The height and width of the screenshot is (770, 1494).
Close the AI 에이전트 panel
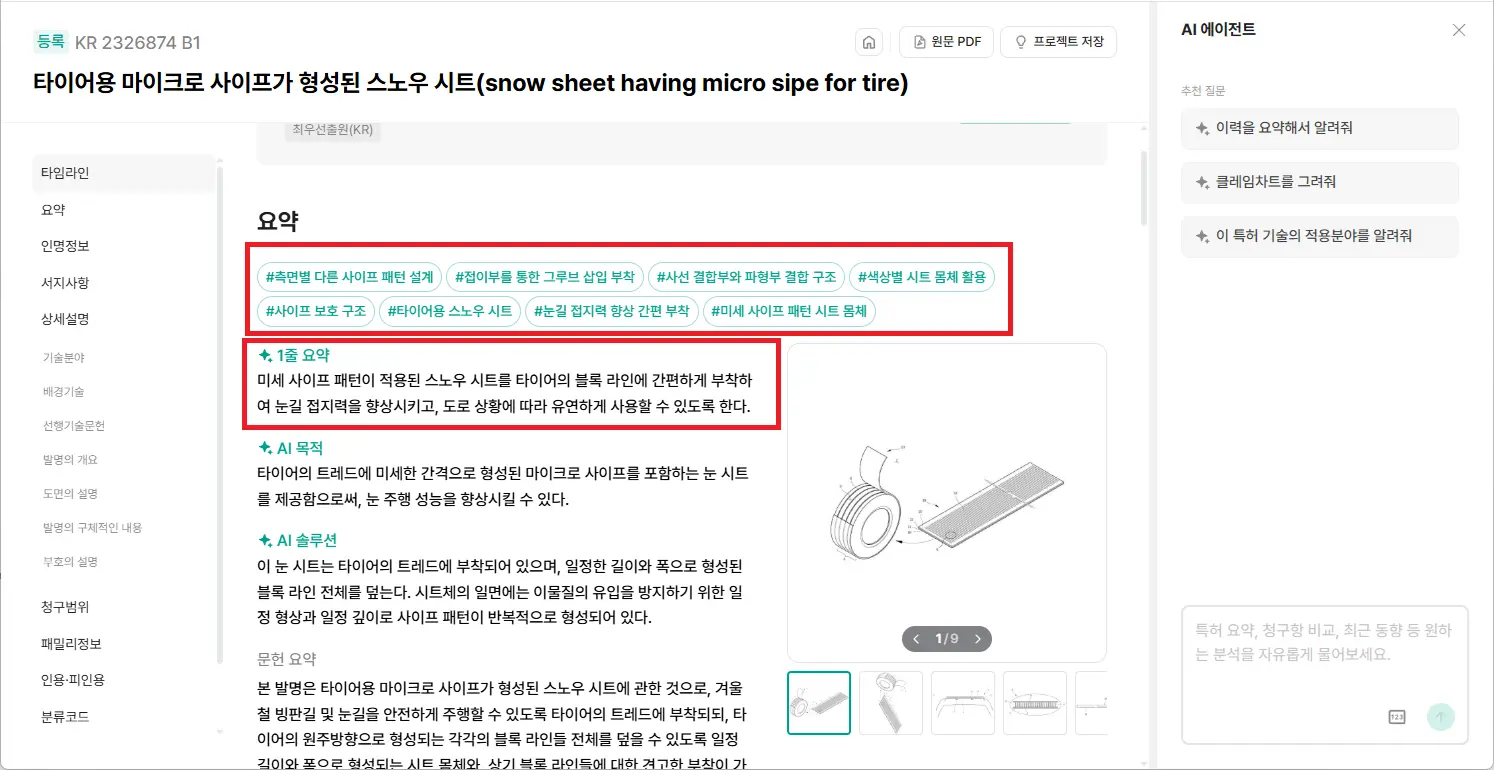point(1458,30)
